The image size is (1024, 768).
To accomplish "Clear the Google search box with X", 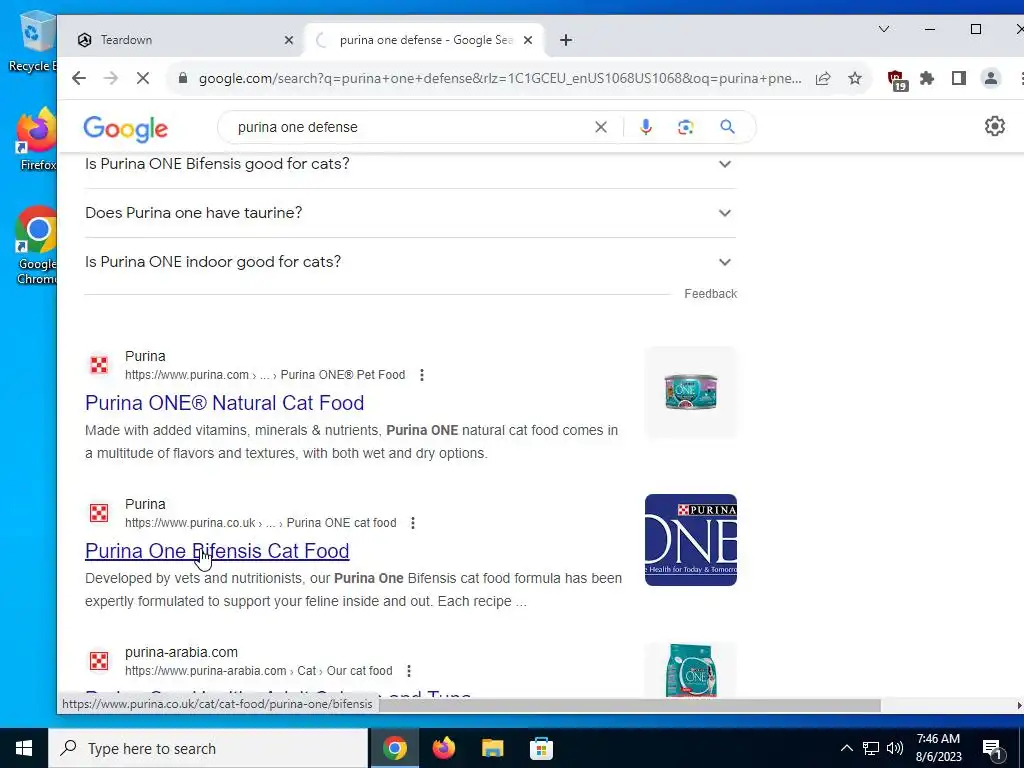I will pos(601,127).
